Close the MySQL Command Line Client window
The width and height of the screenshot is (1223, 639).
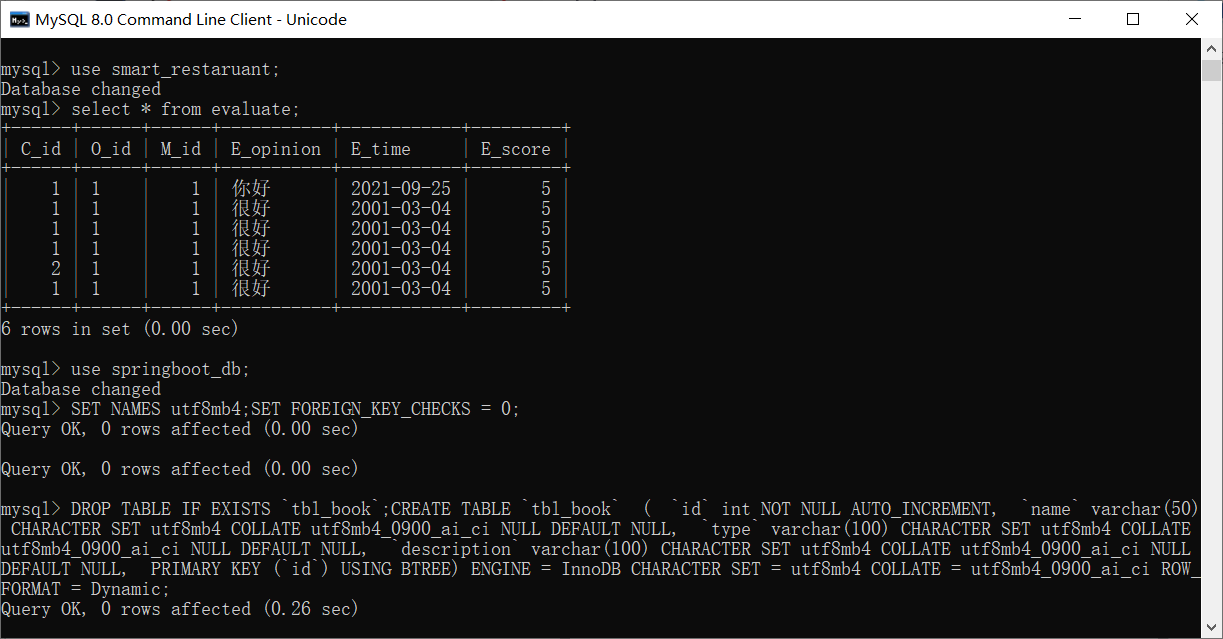tap(1191, 19)
